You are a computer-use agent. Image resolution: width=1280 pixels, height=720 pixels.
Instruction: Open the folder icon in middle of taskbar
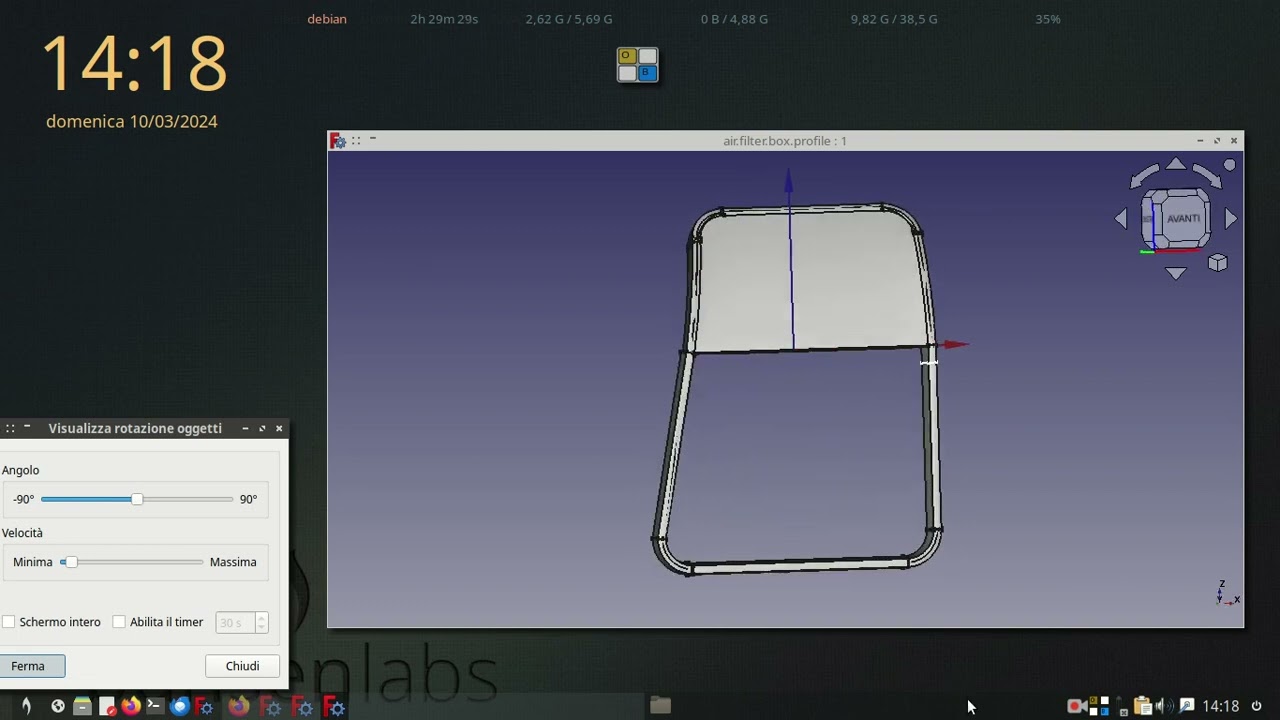click(660, 705)
